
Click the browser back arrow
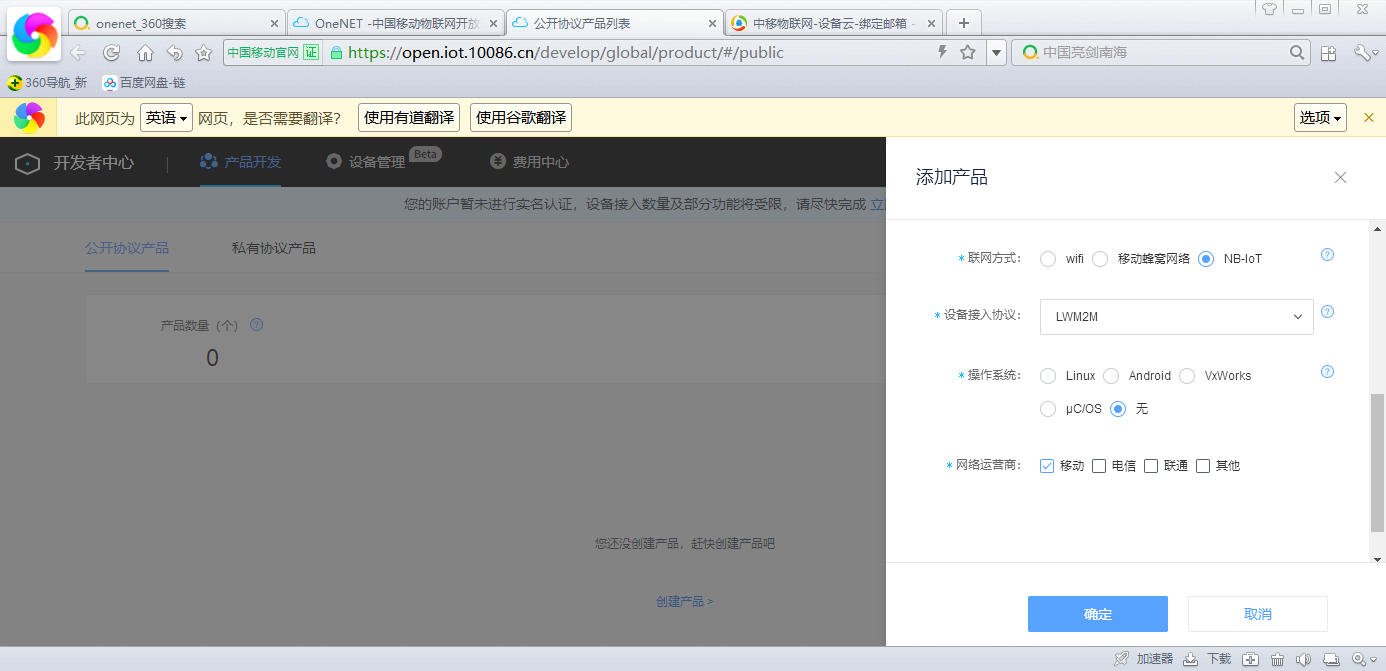[78, 53]
